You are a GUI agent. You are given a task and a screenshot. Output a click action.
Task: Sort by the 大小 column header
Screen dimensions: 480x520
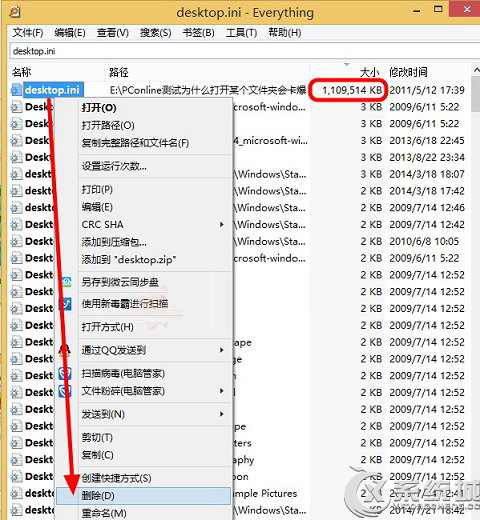pos(370,72)
